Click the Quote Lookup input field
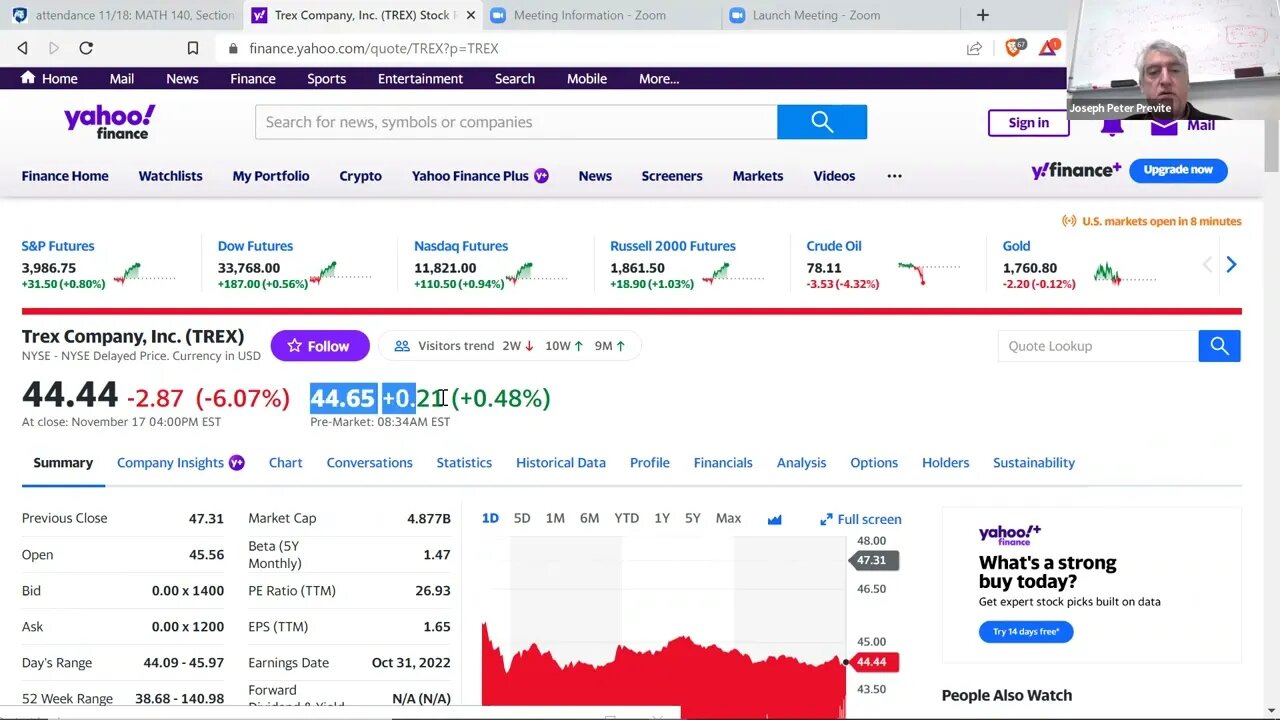Viewport: 1280px width, 720px height. click(x=1098, y=346)
